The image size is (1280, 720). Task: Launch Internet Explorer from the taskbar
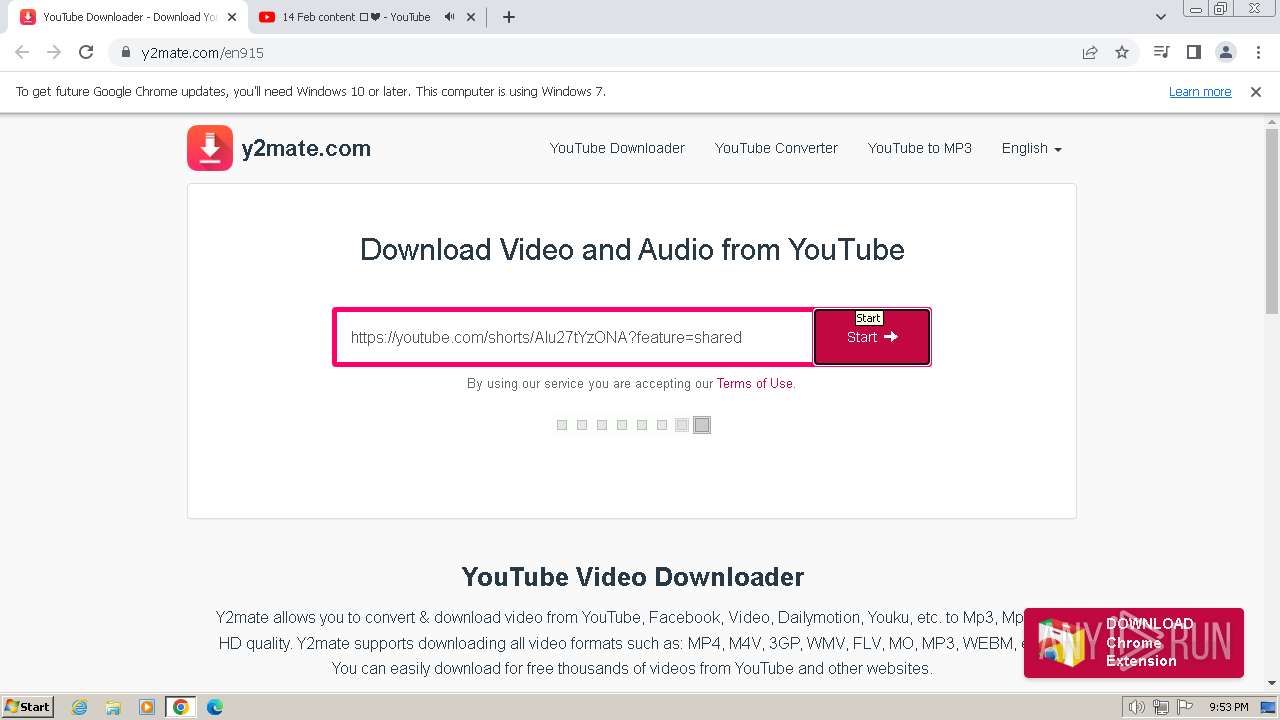pyautogui.click(x=80, y=707)
